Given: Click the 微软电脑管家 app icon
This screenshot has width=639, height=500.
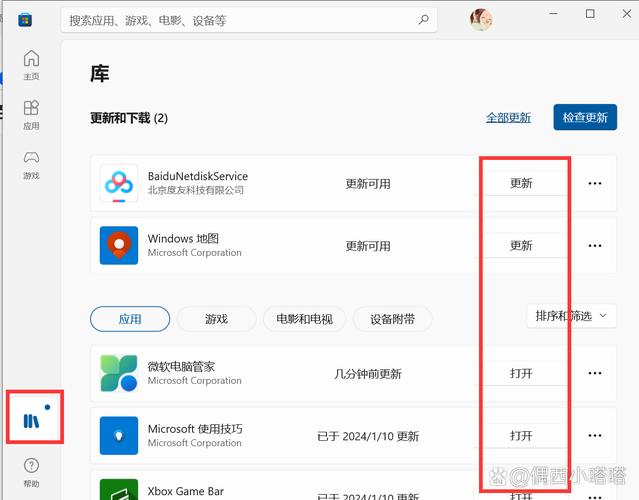Looking at the screenshot, I should [x=119, y=373].
